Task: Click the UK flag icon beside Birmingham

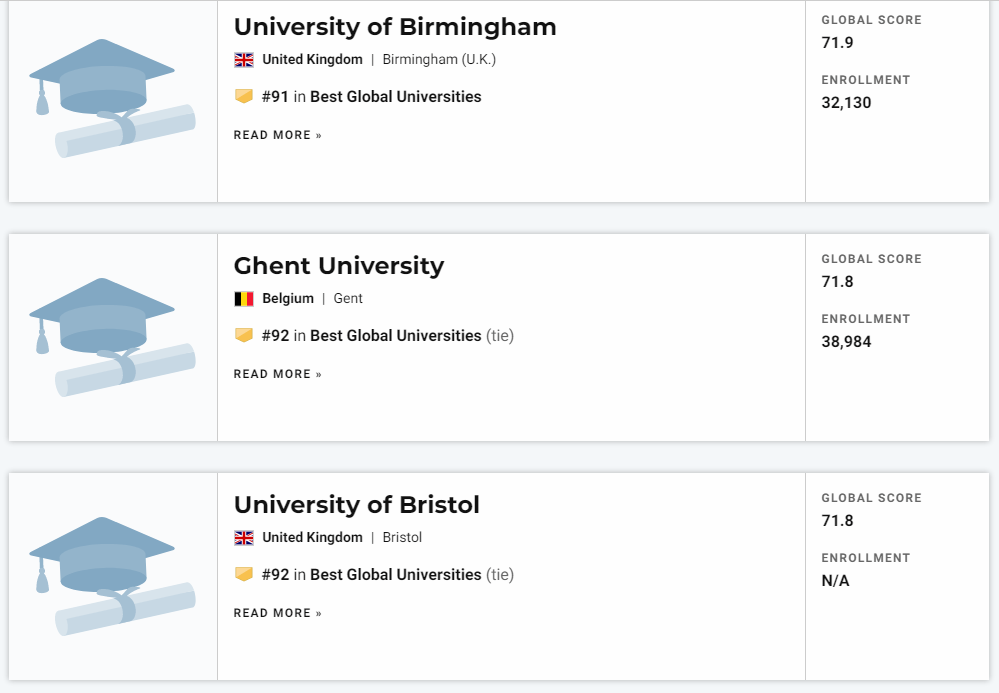Action: pyautogui.click(x=244, y=60)
